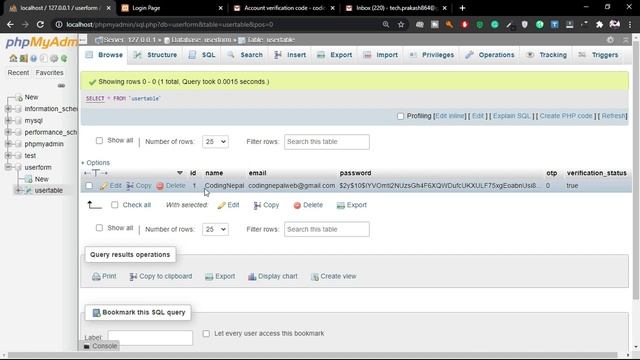This screenshot has height=360, width=640.
Task: Click browser reload button
Action: pyautogui.click(x=40, y=24)
